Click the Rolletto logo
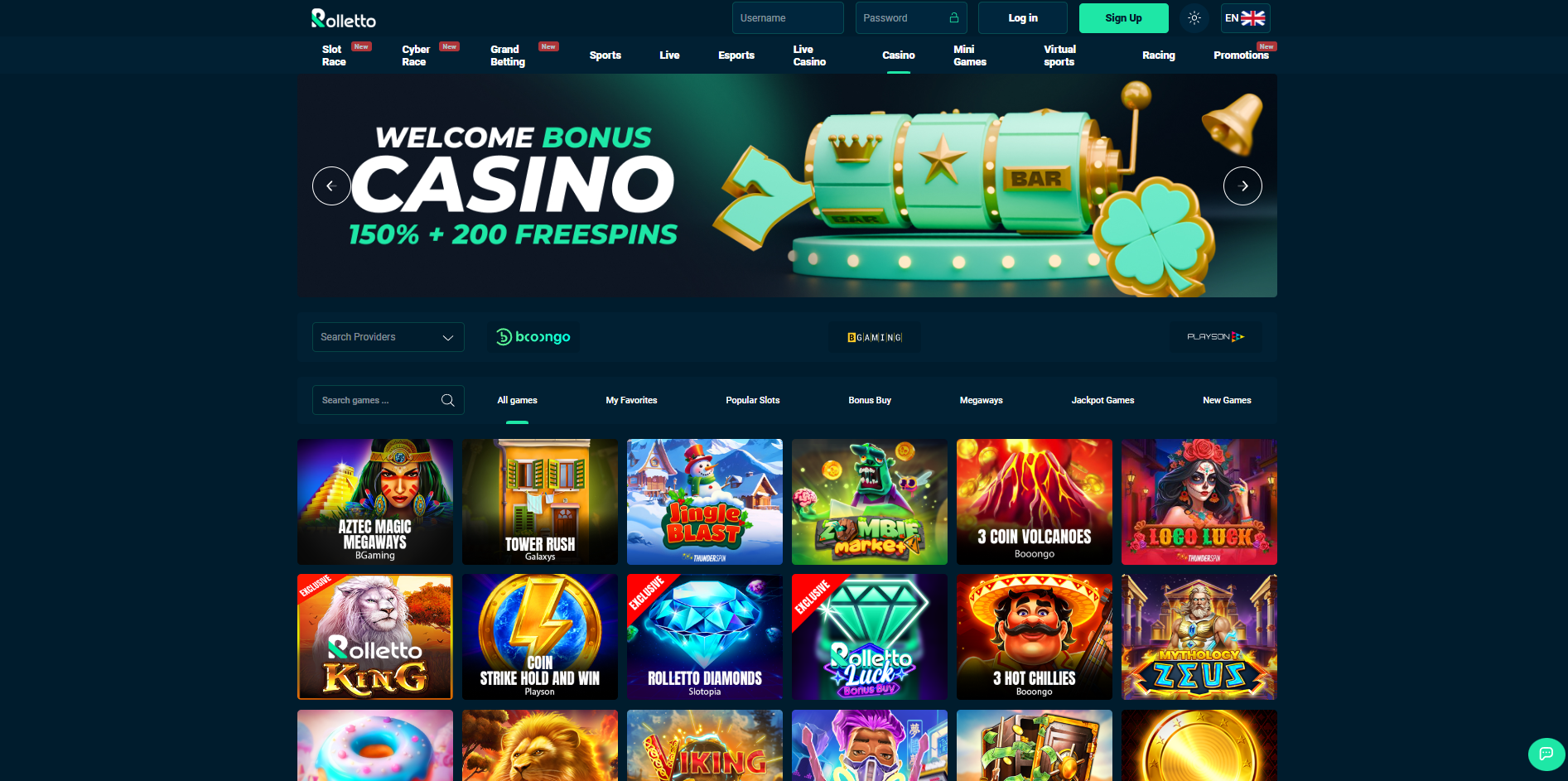1568x781 pixels. click(344, 18)
